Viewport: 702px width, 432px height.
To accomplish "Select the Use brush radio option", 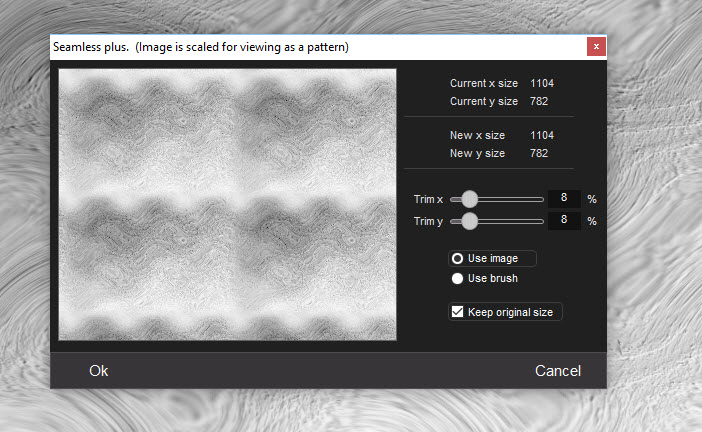I will pos(458,278).
